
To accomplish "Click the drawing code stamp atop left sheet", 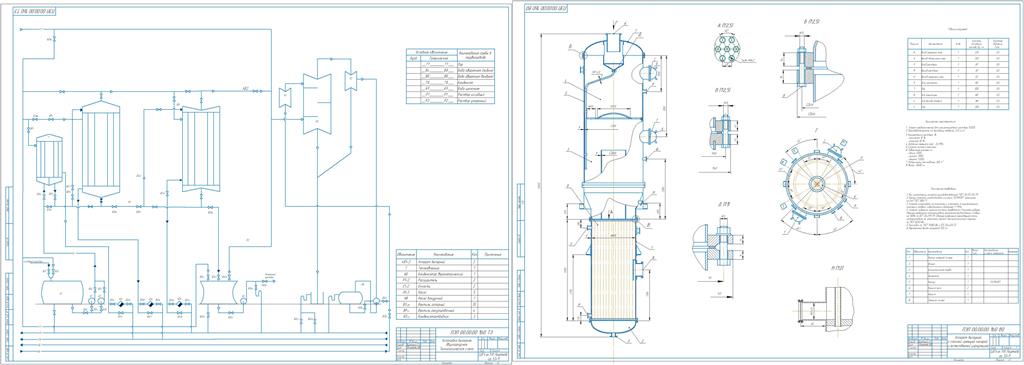I will coord(35,12).
